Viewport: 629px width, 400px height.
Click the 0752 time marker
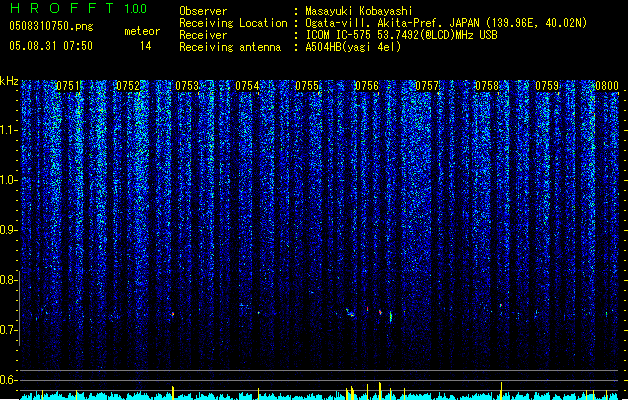[x=128, y=86]
